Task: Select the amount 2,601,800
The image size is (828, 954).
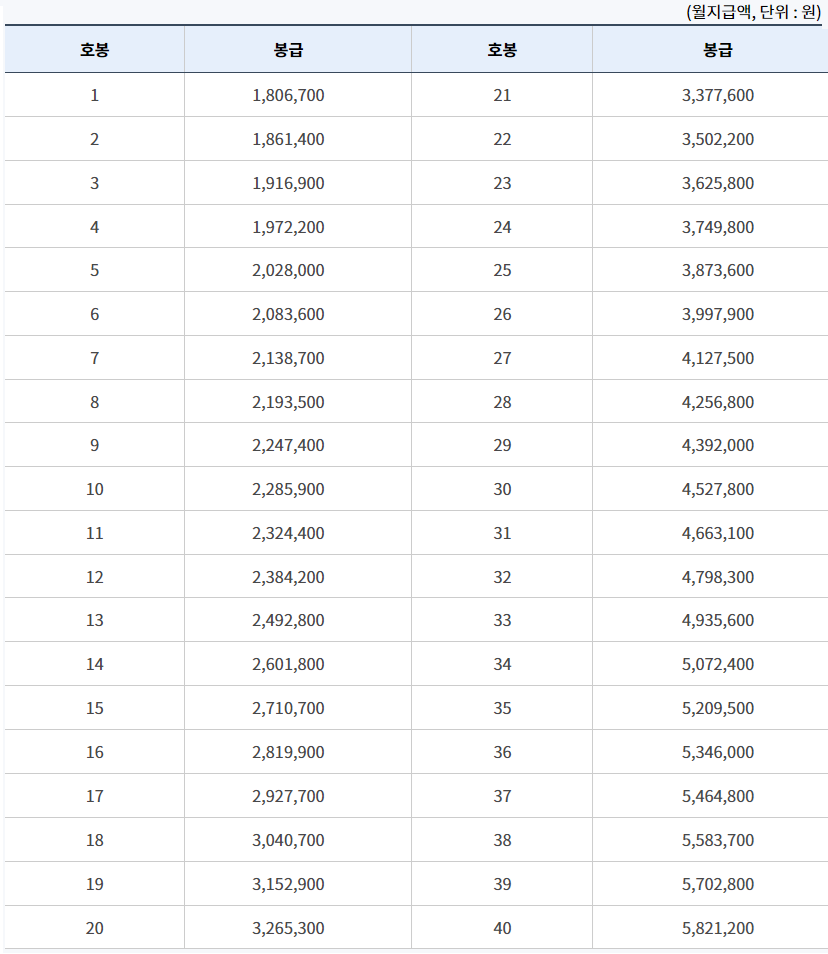Action: (288, 664)
